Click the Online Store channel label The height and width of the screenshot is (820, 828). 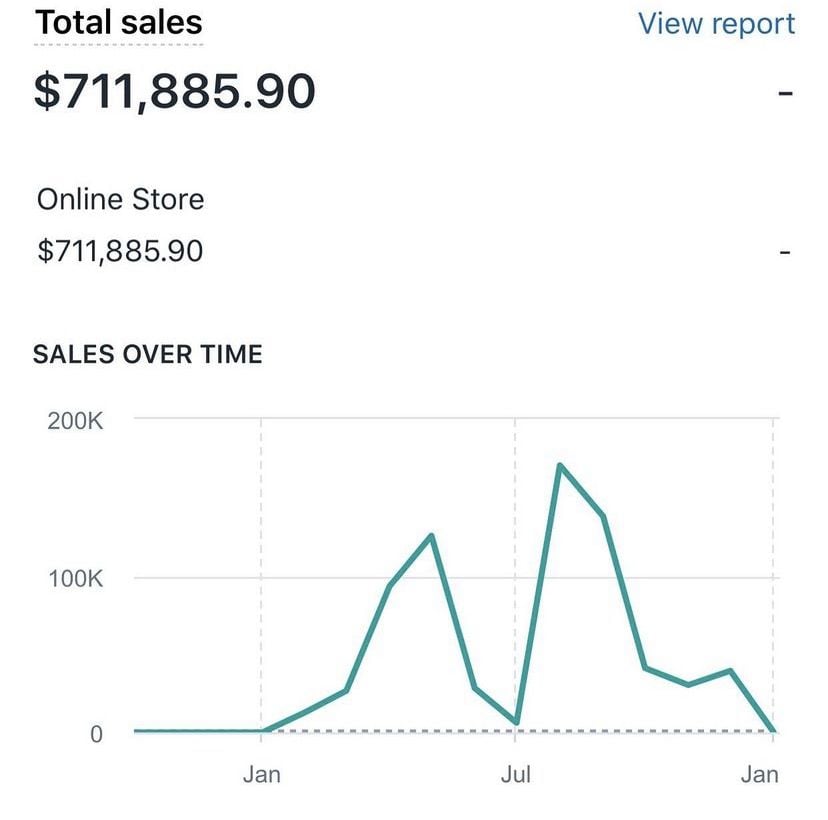(x=120, y=199)
